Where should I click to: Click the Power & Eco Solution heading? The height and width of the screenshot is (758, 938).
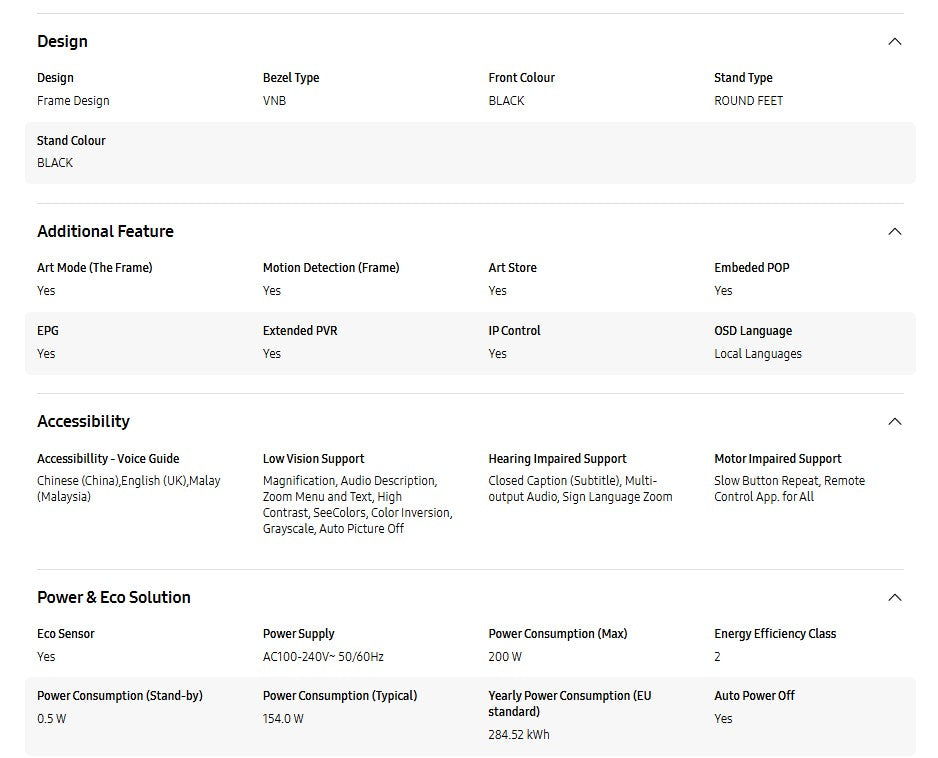click(x=113, y=598)
